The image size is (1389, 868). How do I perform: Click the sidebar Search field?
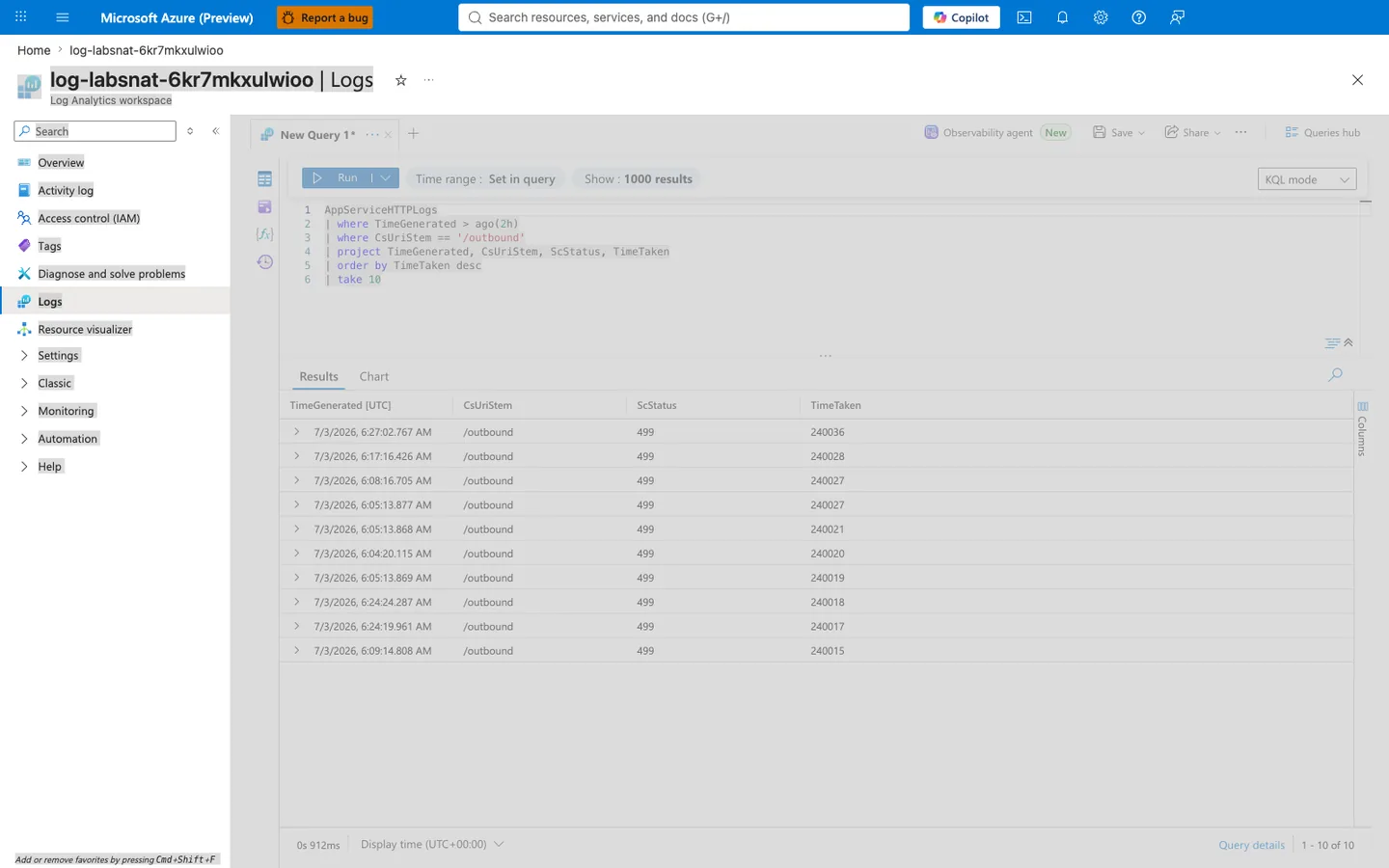coord(95,131)
